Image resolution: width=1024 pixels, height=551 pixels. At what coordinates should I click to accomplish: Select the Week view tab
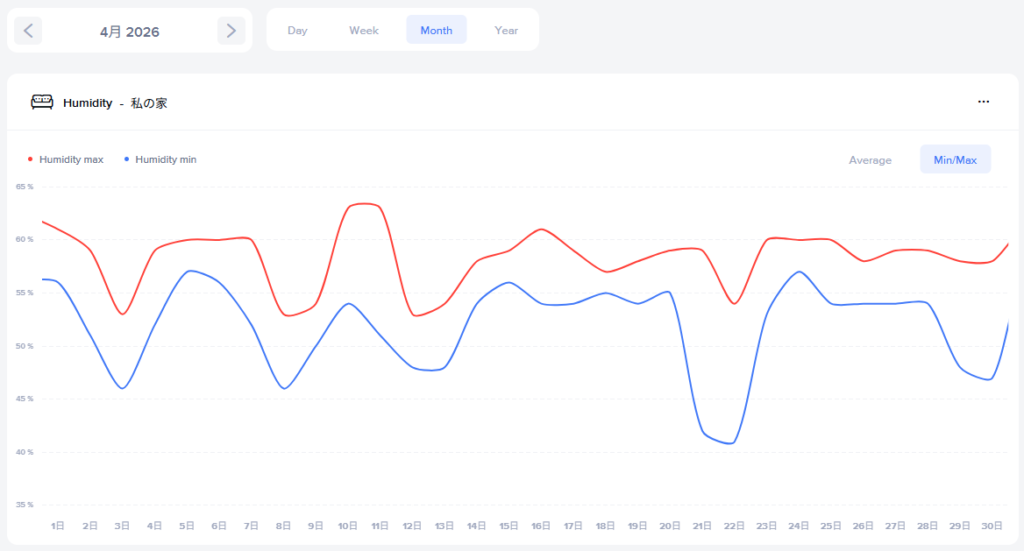[x=364, y=30]
